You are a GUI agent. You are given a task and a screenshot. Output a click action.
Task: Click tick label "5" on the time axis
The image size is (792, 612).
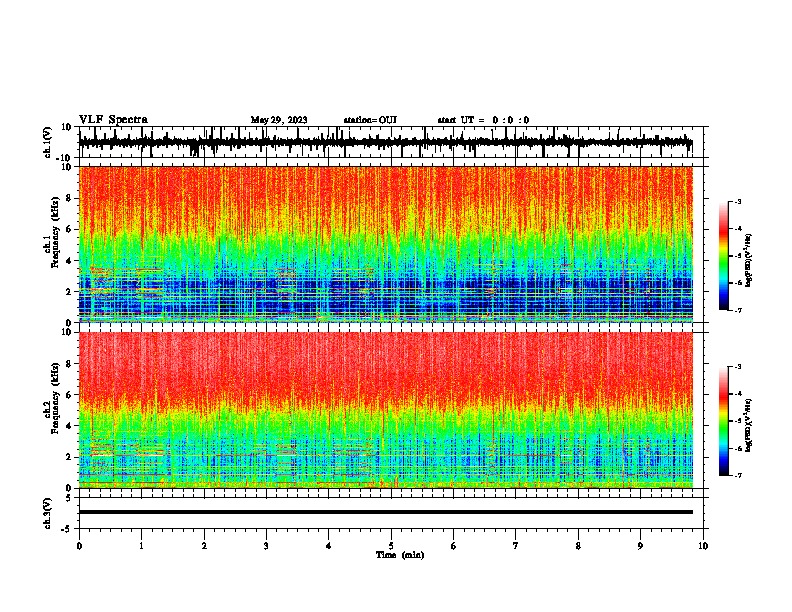coord(391,546)
